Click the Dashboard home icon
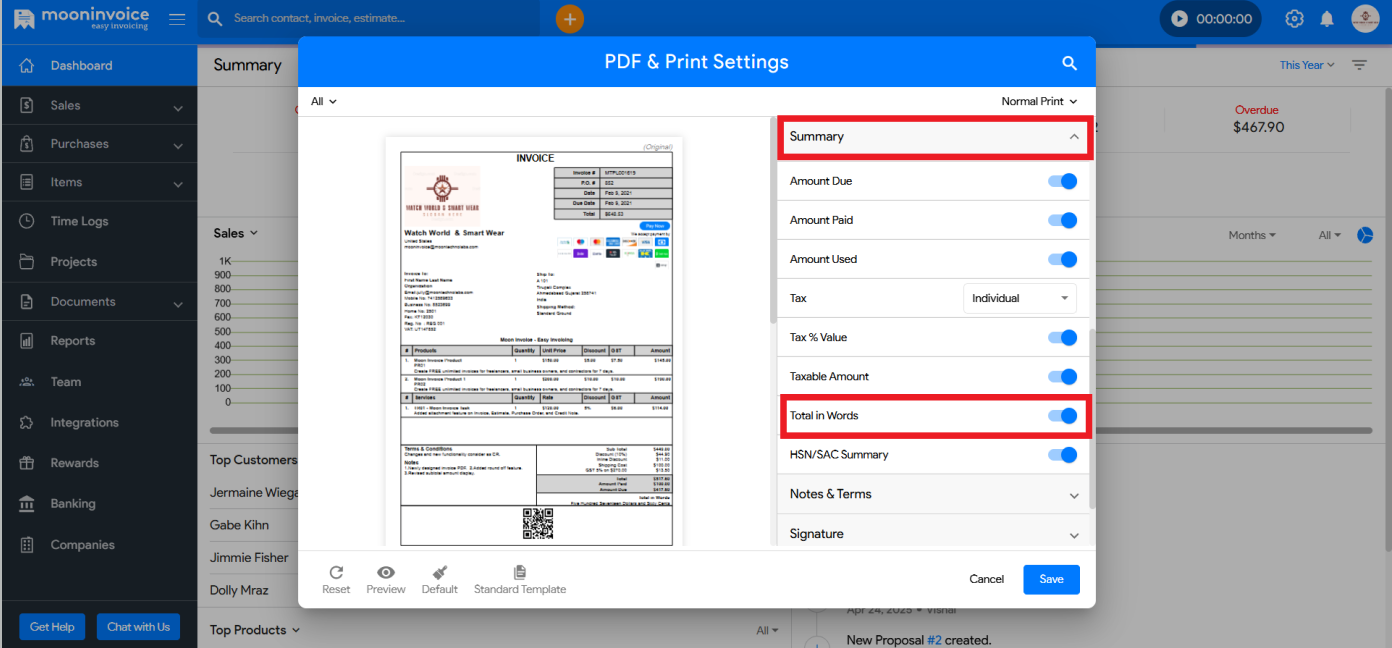The width and height of the screenshot is (1392, 648). click(x=27, y=65)
